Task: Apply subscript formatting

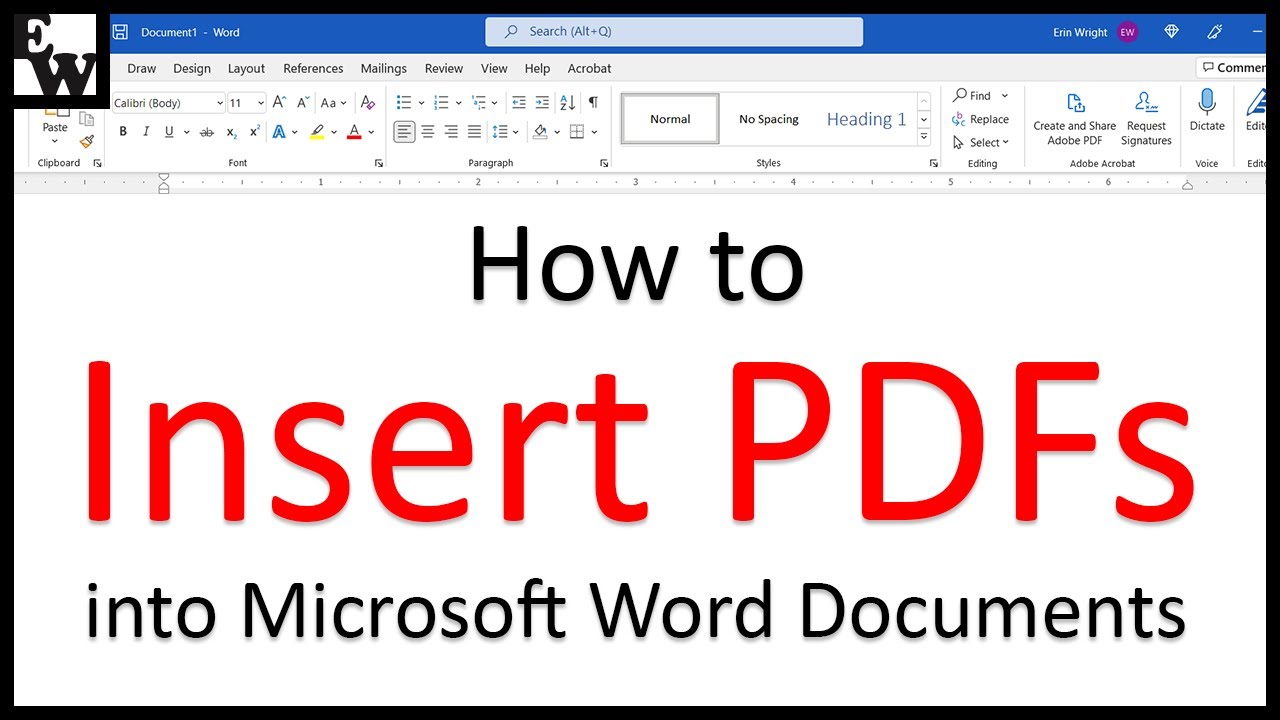Action: (x=231, y=132)
